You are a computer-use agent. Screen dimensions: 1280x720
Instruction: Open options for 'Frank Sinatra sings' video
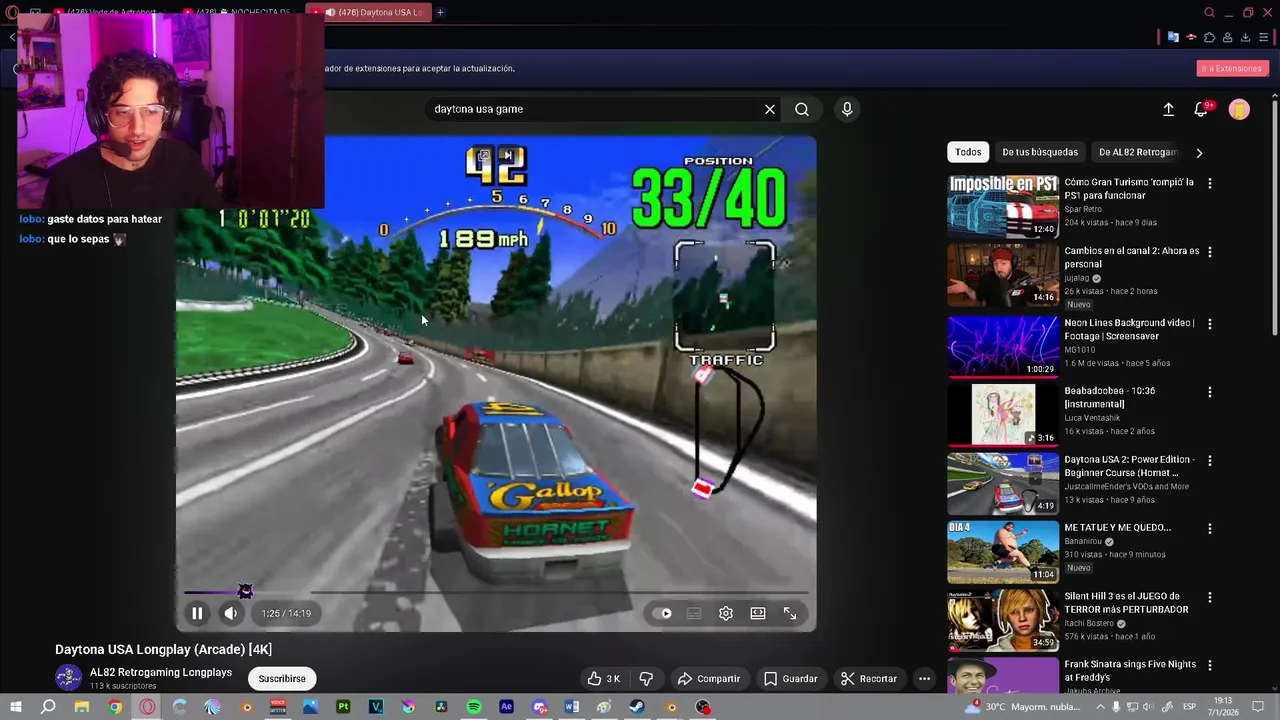coord(1210,665)
